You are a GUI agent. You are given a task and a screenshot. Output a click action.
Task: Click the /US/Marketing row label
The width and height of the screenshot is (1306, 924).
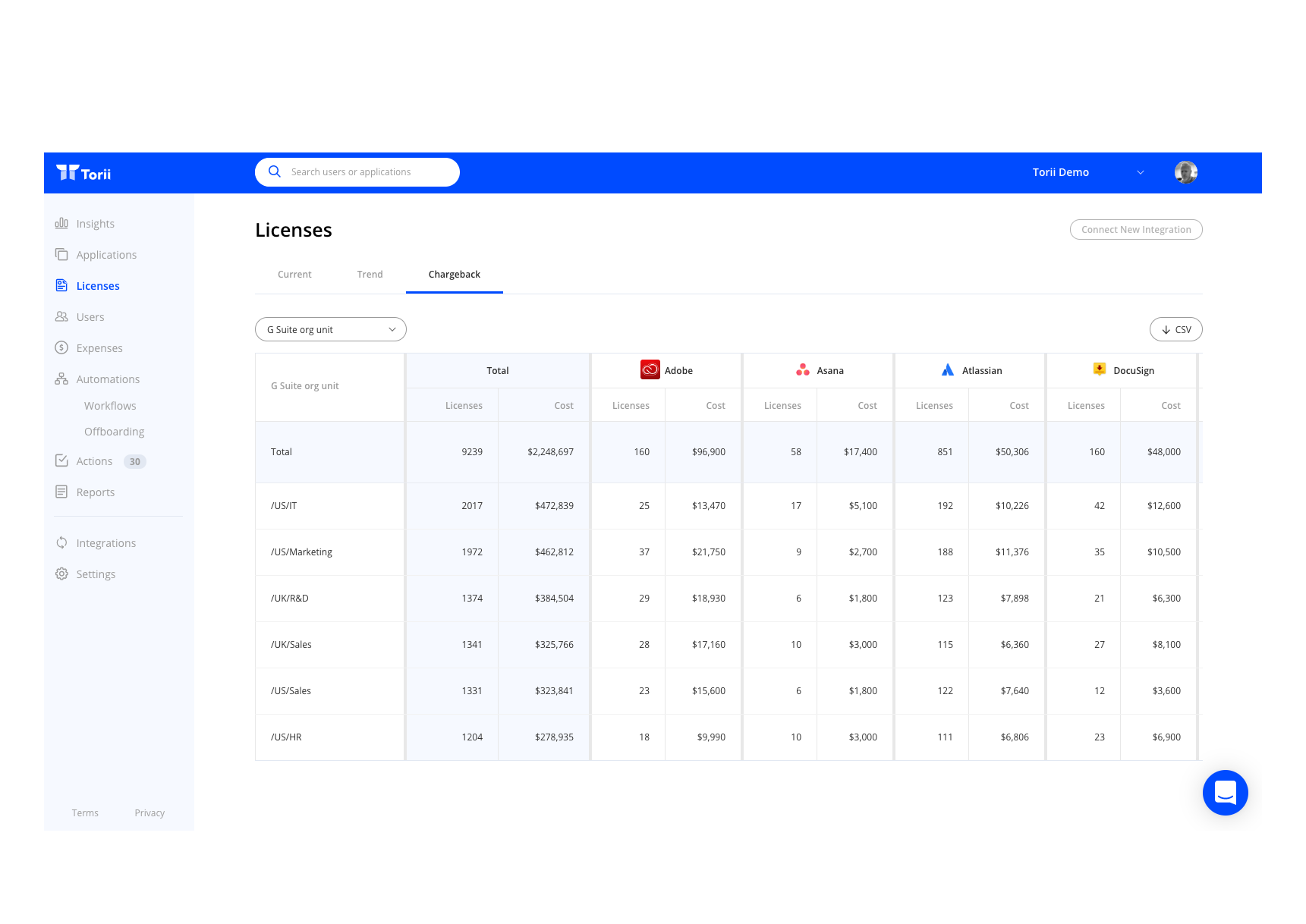tap(301, 552)
